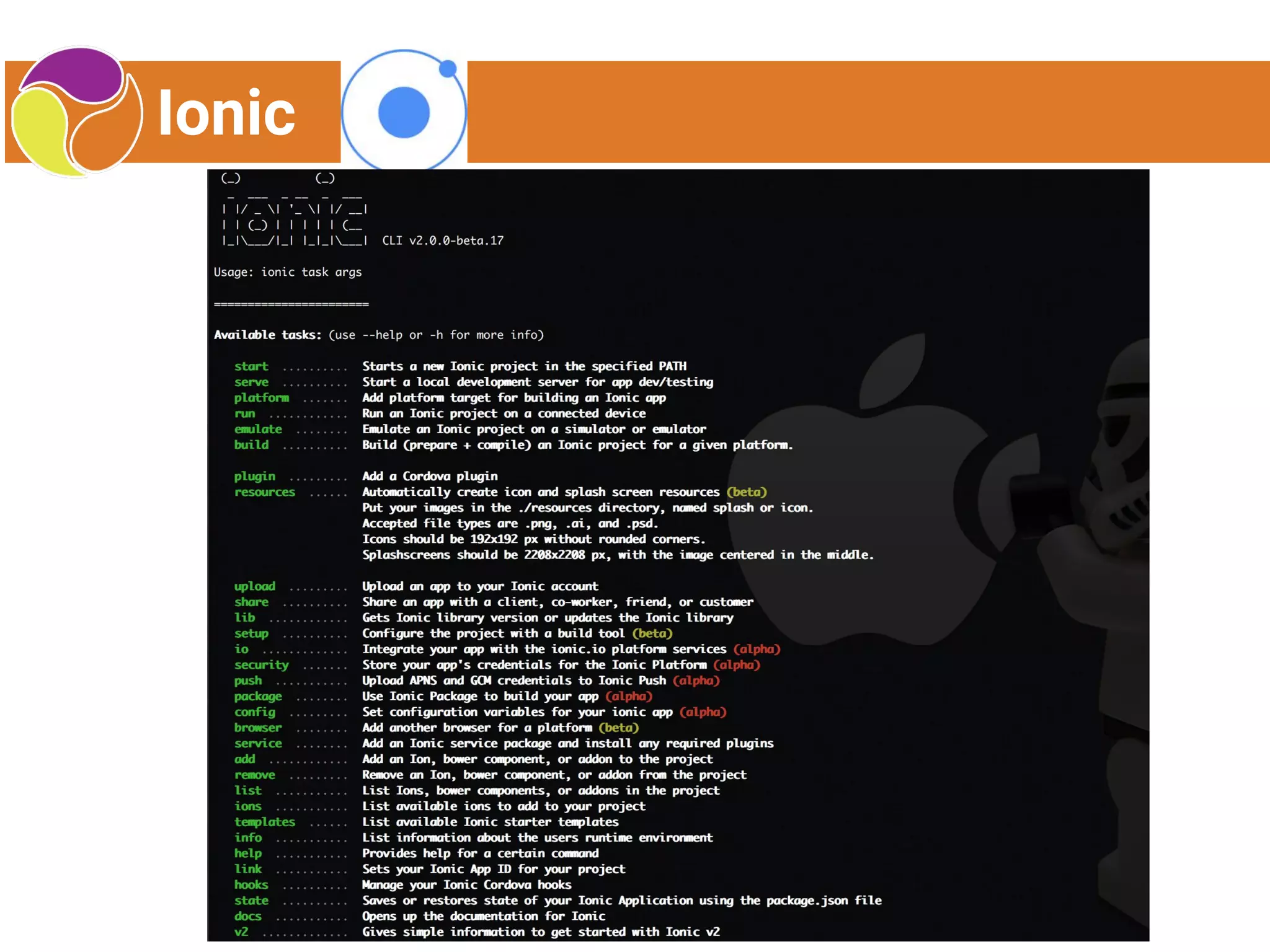Click 'Upload APNS and GCM credentials' description
The height and width of the screenshot is (952, 1270).
tap(514, 681)
